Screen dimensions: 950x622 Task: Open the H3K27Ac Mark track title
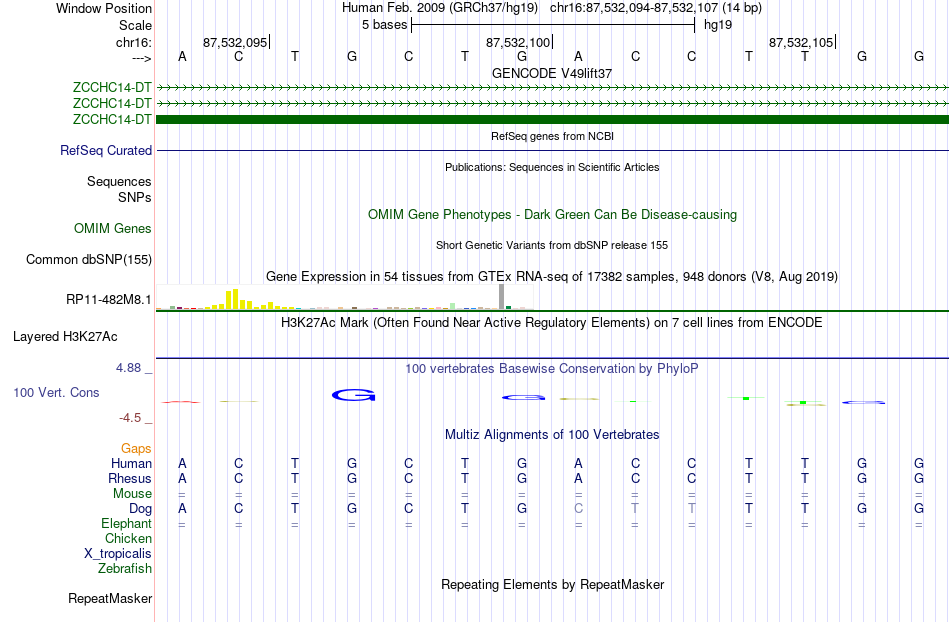pos(552,322)
